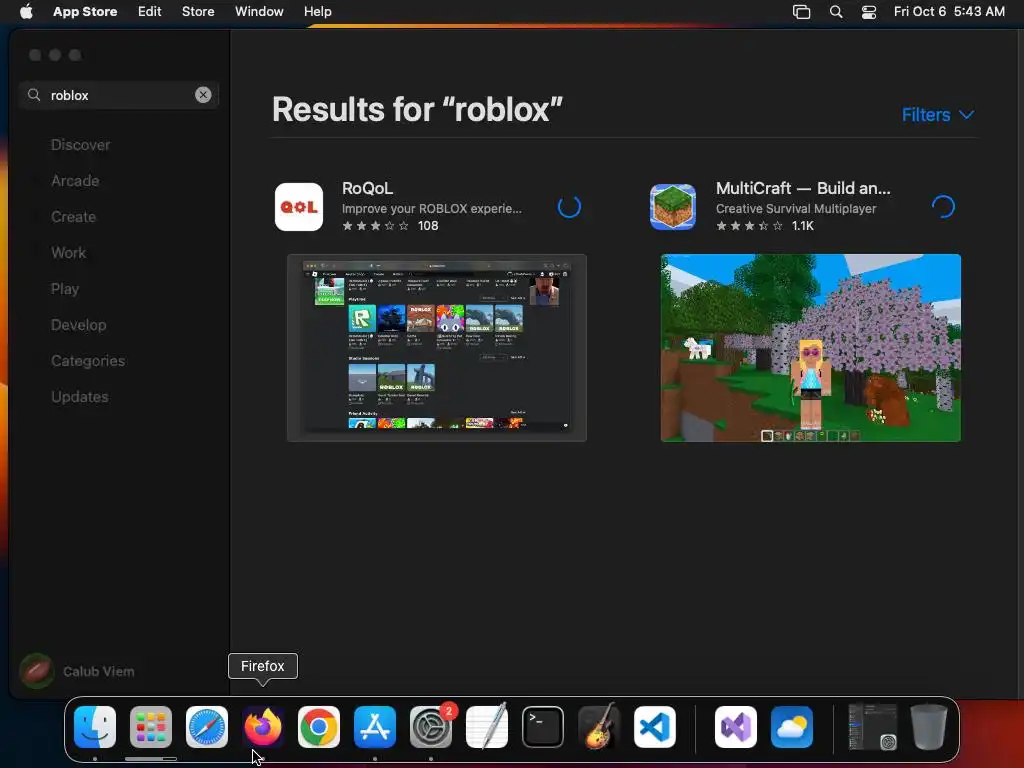The image size is (1024, 768).
Task: Open Control Center in menu bar
Action: 869,12
